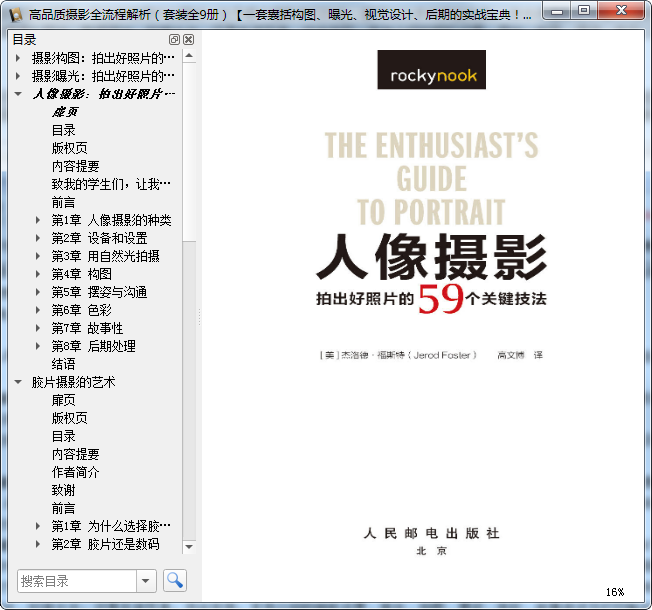Expand 第1章 为什么选择胶… chapter

click(38, 526)
